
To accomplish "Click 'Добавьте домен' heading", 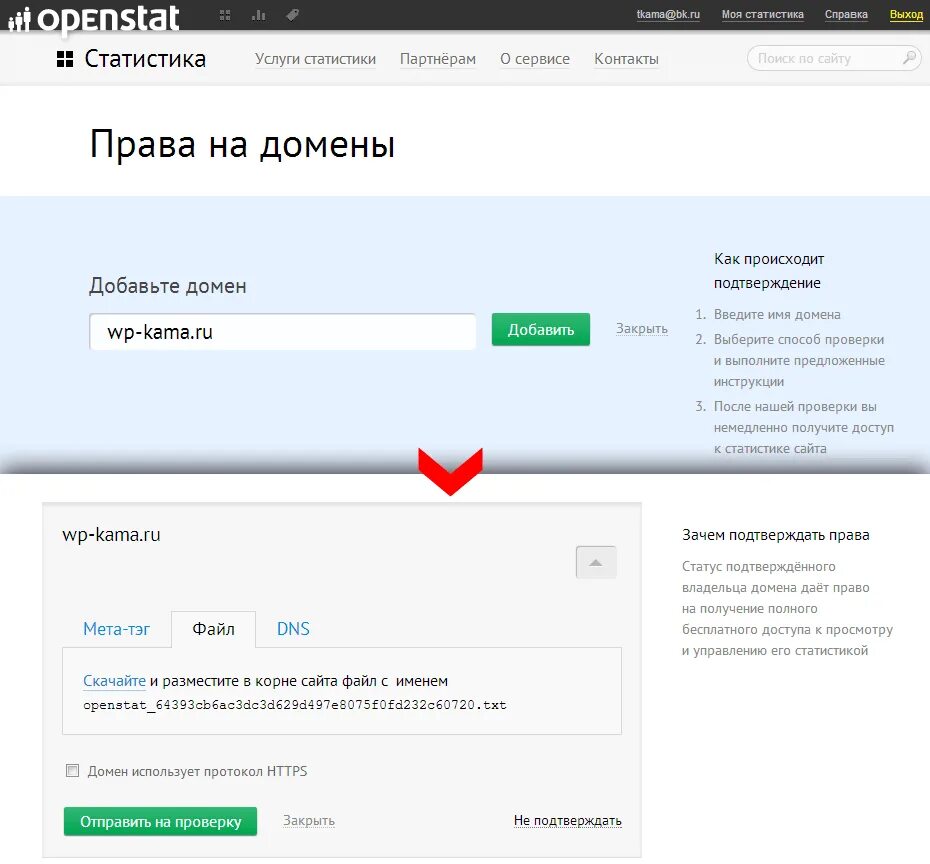I will pyautogui.click(x=168, y=286).
